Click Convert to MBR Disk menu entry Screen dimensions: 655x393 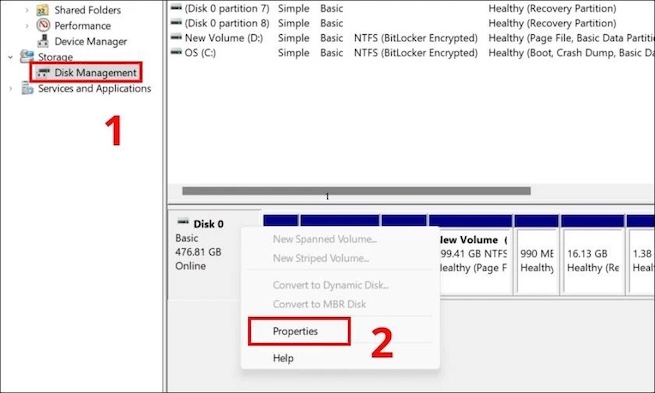coord(319,304)
